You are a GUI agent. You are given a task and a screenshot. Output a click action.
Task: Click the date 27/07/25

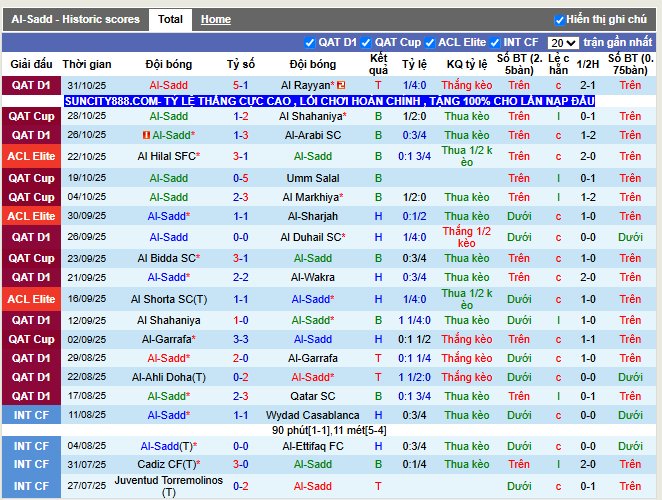pyautogui.click(x=87, y=486)
